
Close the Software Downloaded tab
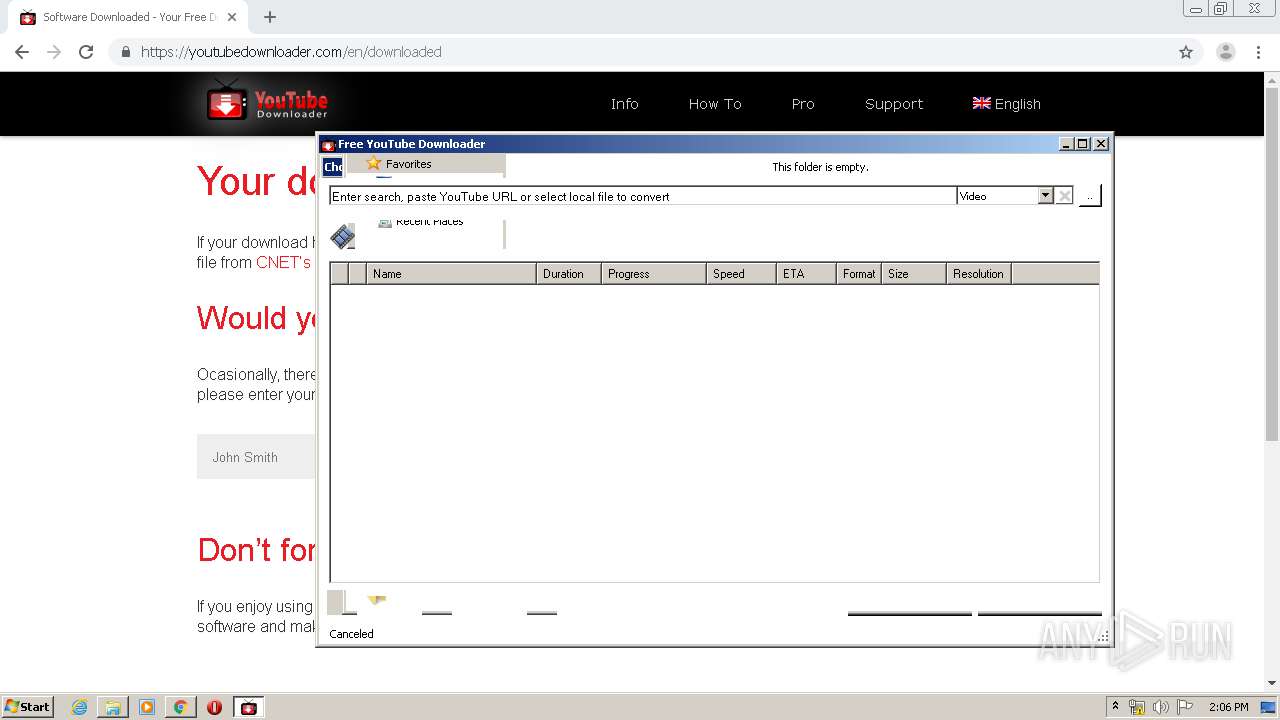point(232,17)
